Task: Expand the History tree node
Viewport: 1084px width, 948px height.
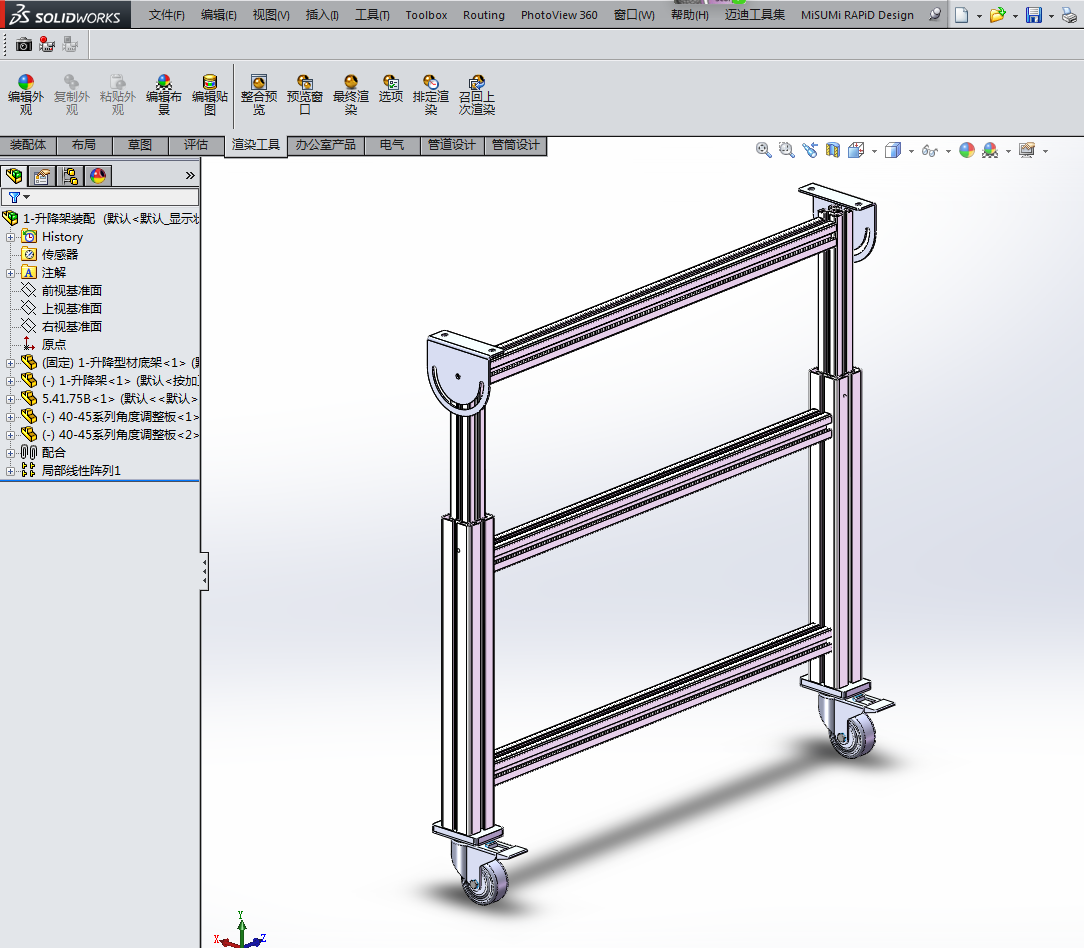Action: (11, 237)
